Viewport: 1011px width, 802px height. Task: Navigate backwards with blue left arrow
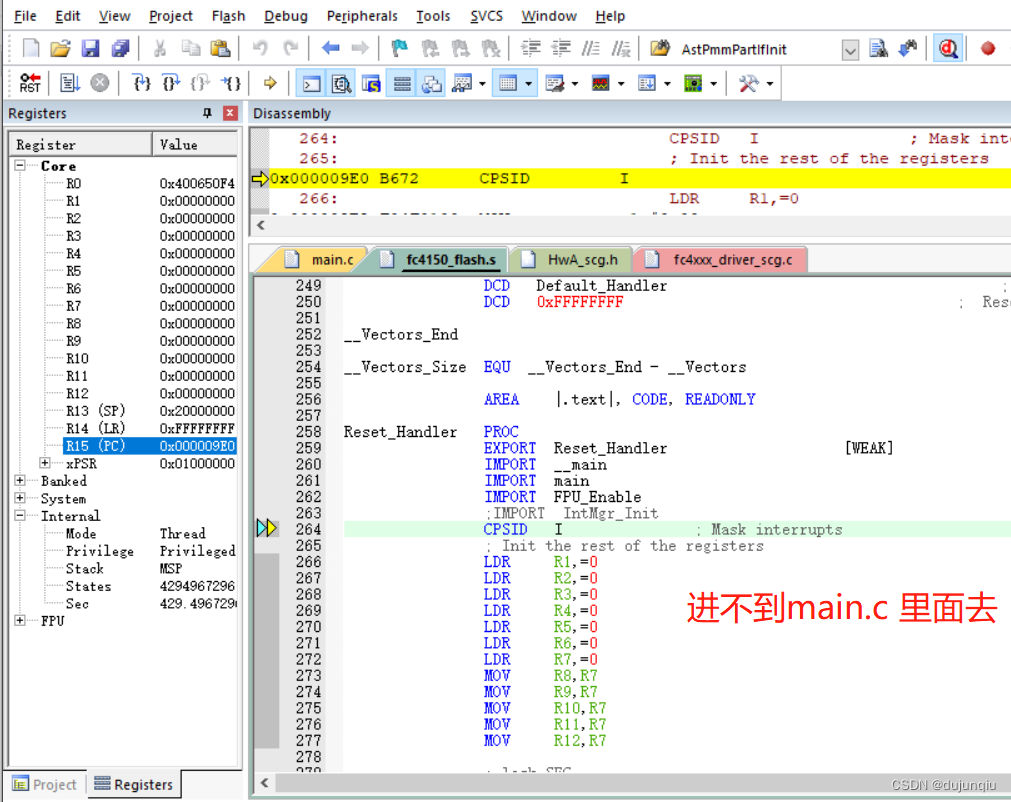(331, 48)
